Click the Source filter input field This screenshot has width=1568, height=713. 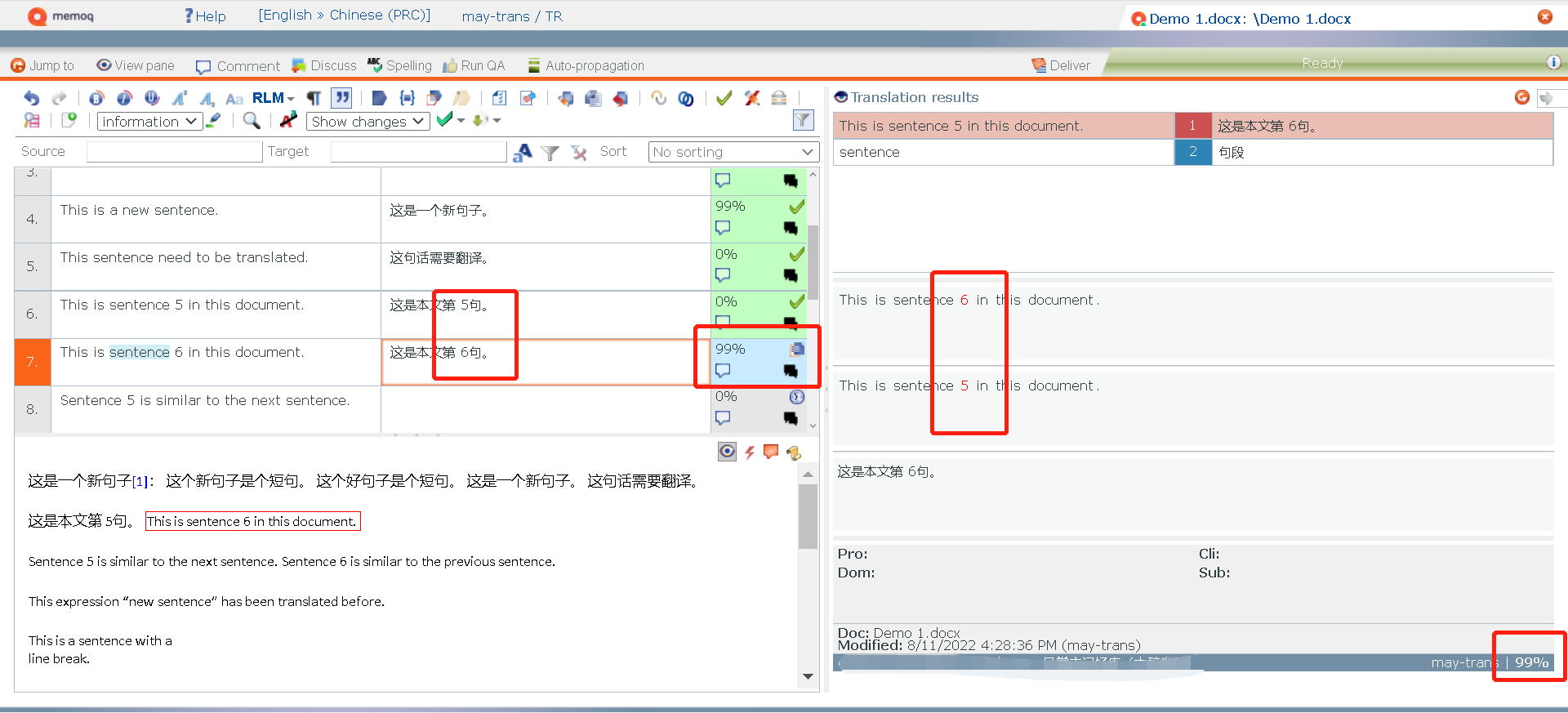point(175,152)
